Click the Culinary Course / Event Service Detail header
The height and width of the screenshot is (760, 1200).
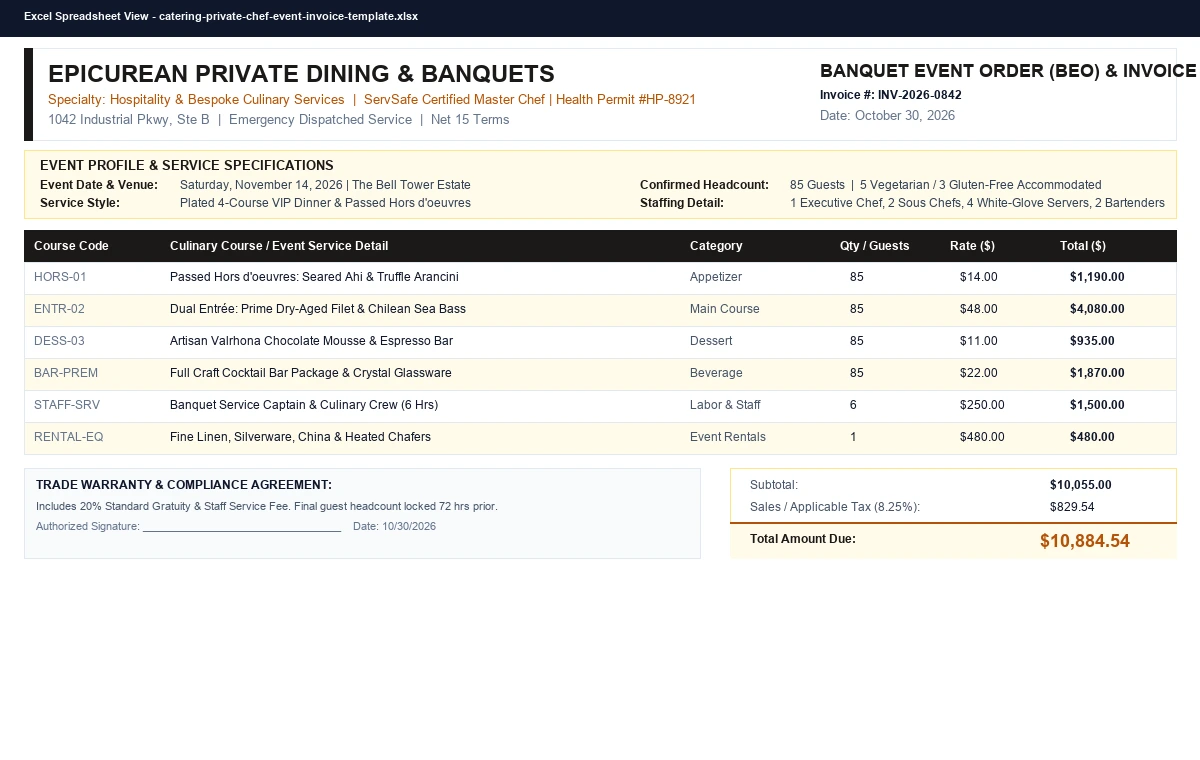coord(279,246)
